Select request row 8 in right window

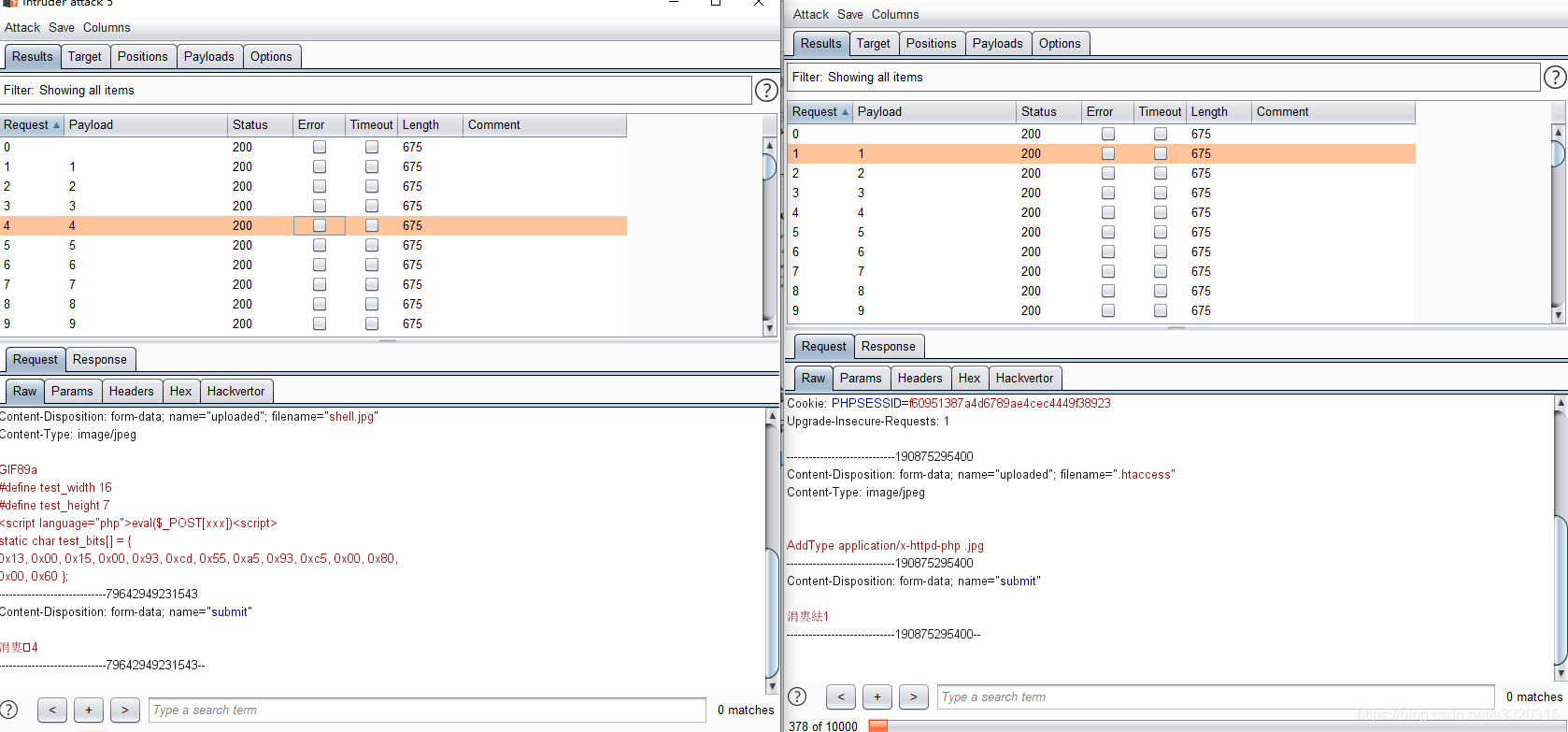[1102, 291]
